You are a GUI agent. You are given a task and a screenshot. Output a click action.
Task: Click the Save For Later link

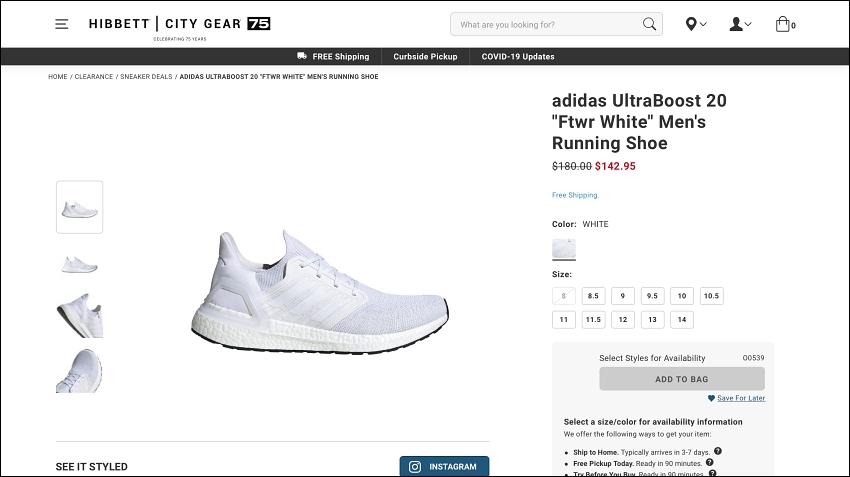point(740,398)
